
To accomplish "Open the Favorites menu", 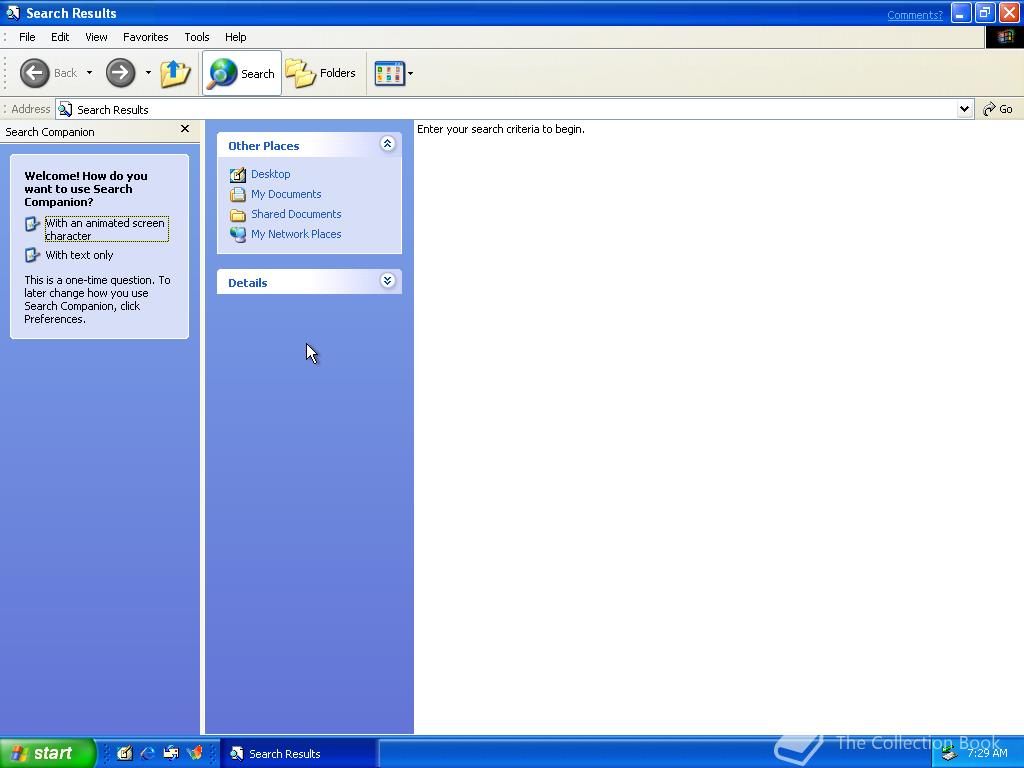I will [146, 37].
